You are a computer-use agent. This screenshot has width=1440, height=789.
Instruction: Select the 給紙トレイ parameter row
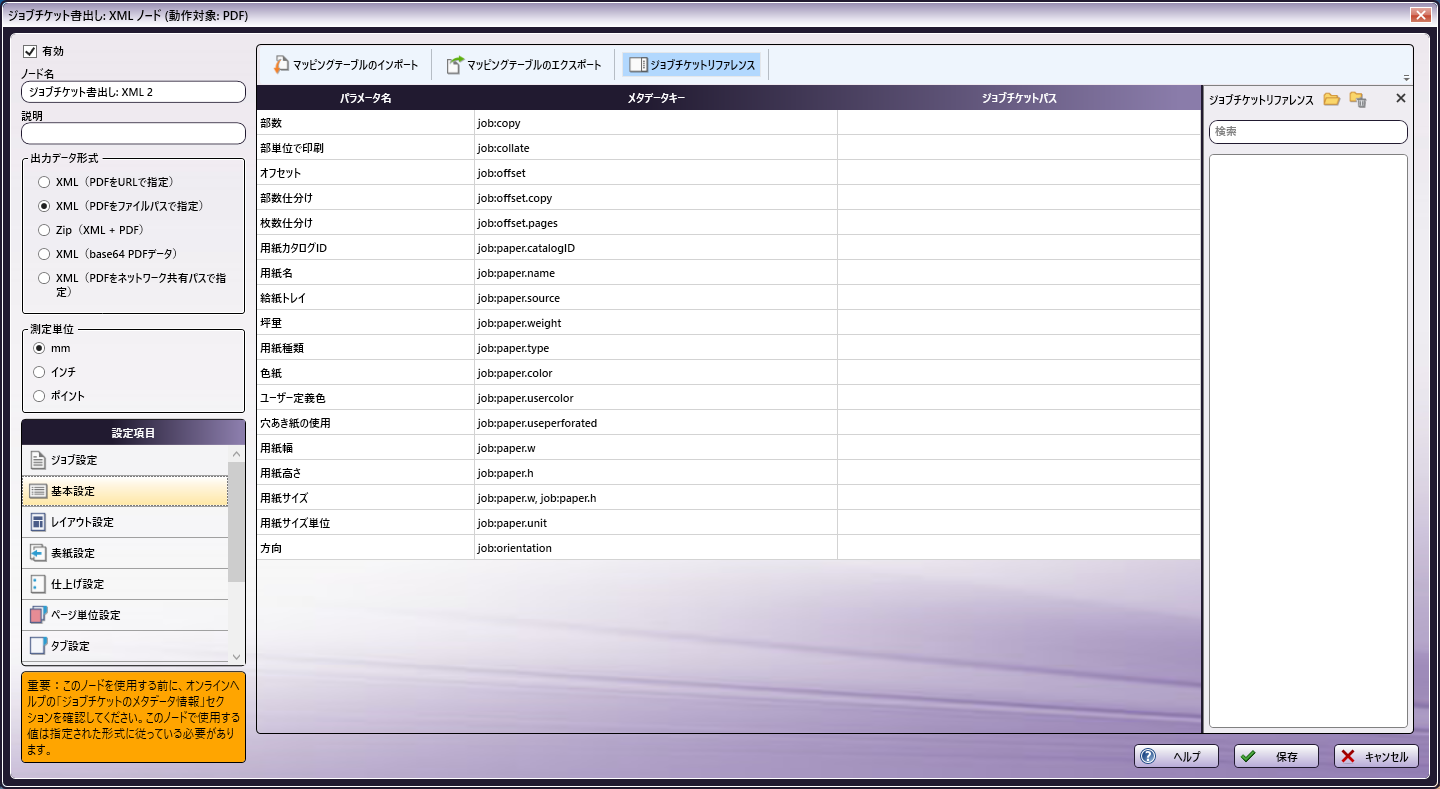[729, 298]
